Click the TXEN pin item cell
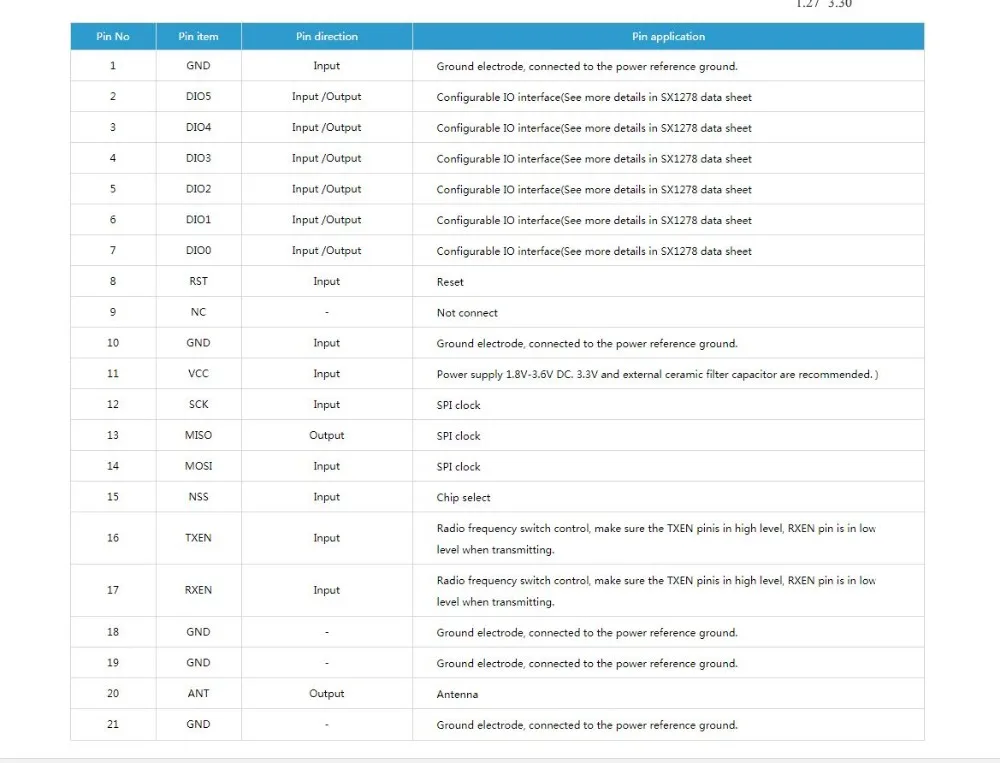Screen dimensions: 1000x763 198,538
